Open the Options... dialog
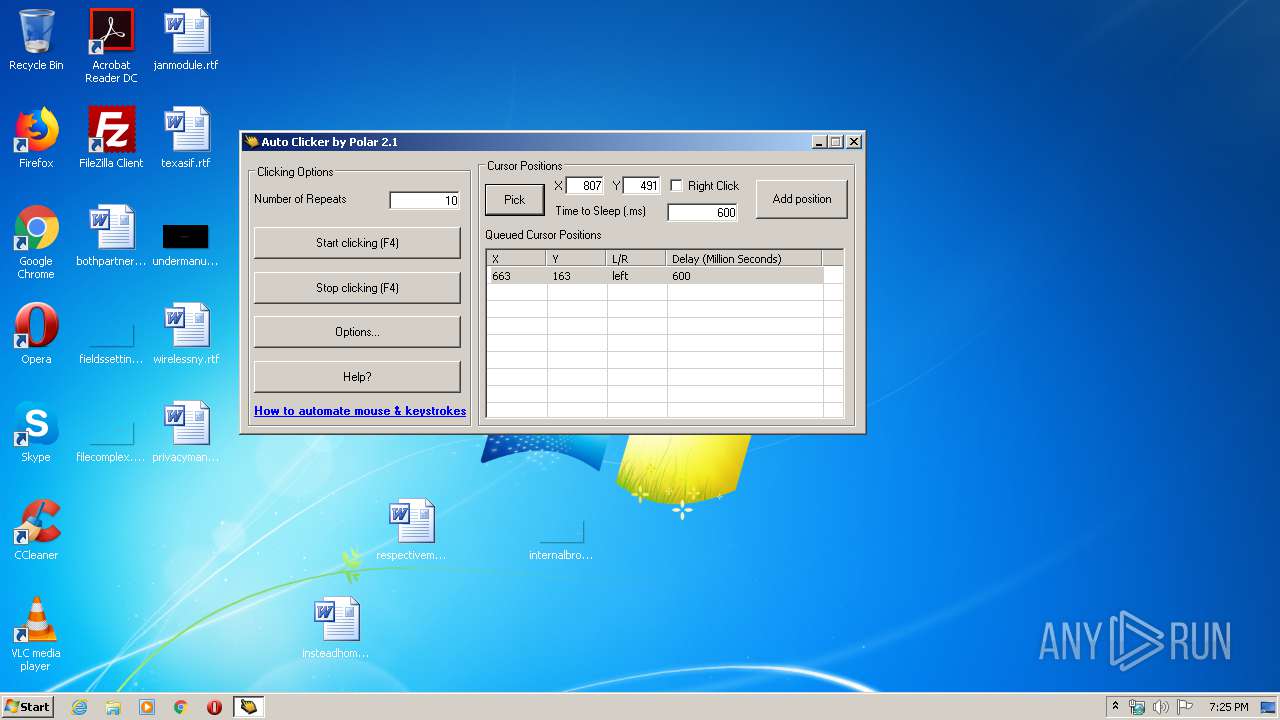1280x720 pixels. click(x=357, y=332)
